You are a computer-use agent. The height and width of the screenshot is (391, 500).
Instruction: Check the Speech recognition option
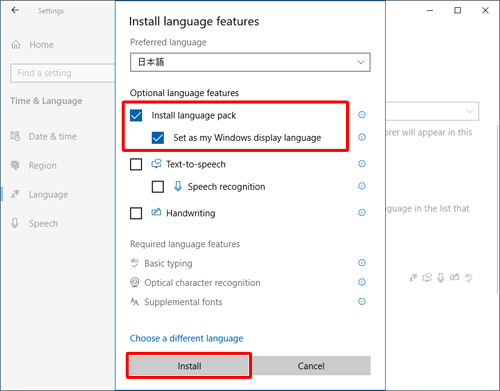coord(158,187)
